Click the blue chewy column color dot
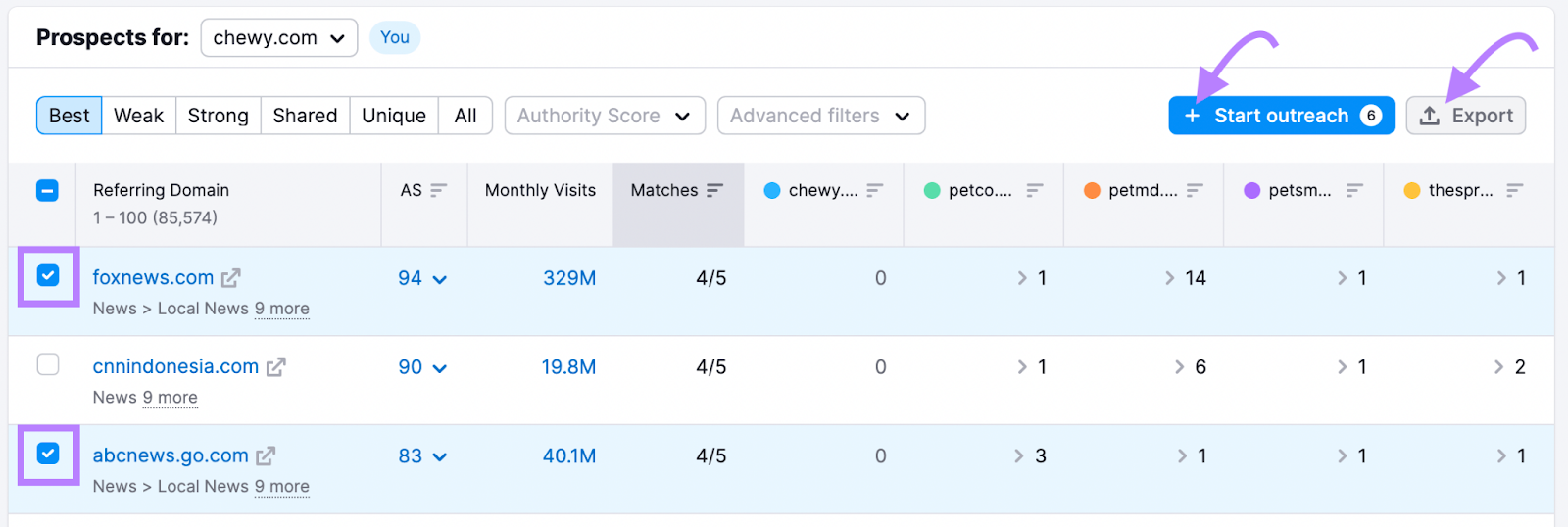Screen dimensions: 1568x527 coord(772,190)
